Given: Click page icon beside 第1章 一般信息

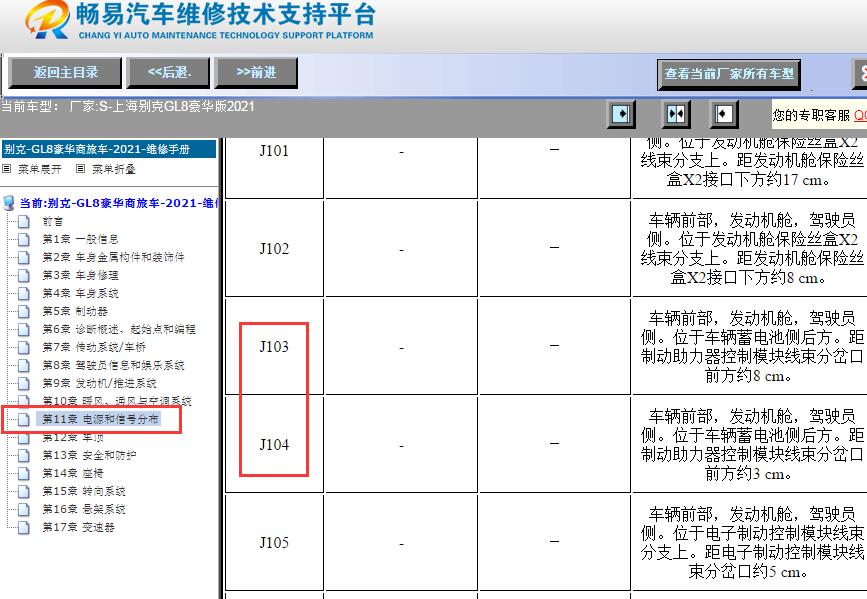Looking at the screenshot, I should point(24,239).
